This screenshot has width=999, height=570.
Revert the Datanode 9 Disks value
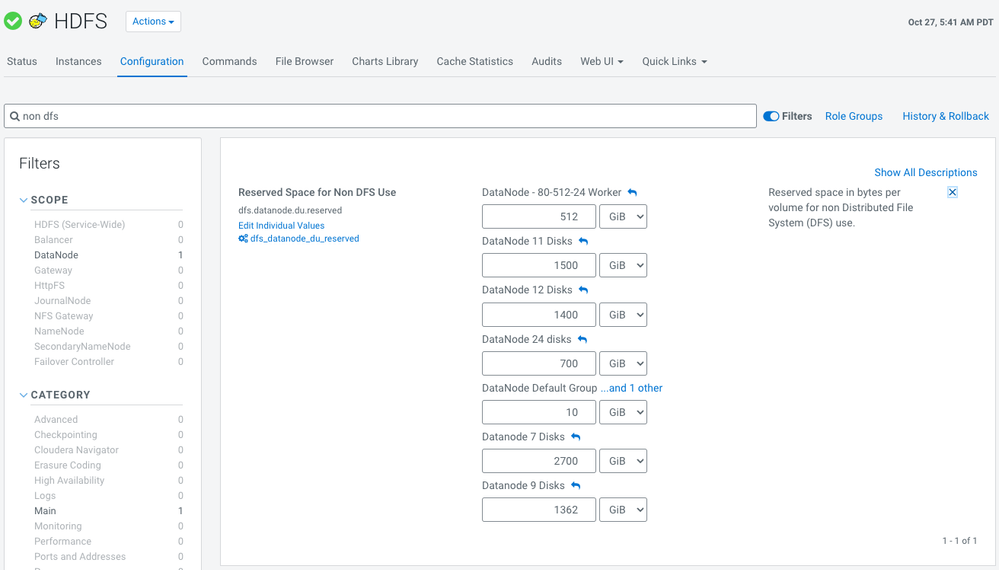click(575, 485)
